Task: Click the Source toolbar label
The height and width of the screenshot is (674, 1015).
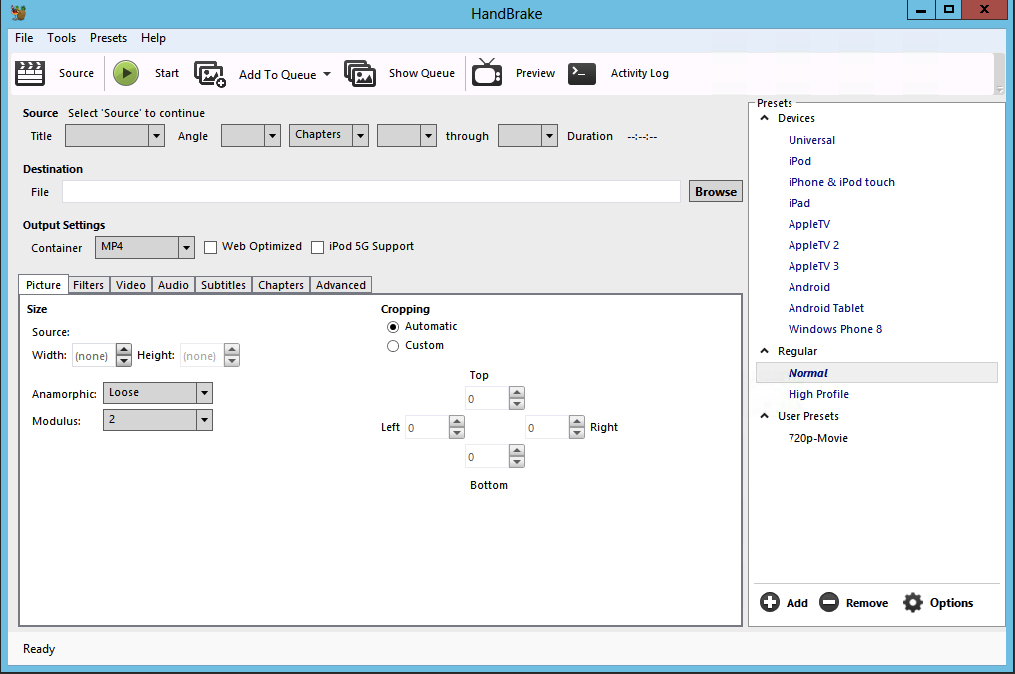Action: pyautogui.click(x=76, y=73)
